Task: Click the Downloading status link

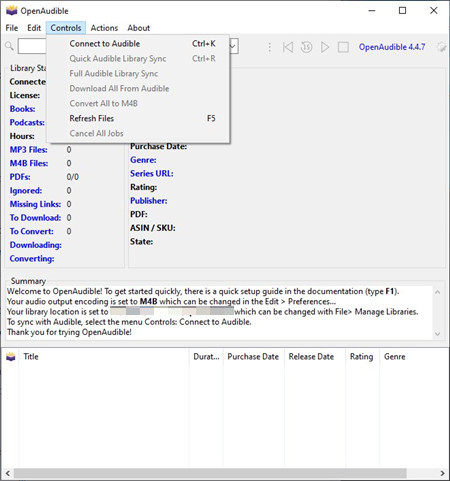Action: click(36, 245)
